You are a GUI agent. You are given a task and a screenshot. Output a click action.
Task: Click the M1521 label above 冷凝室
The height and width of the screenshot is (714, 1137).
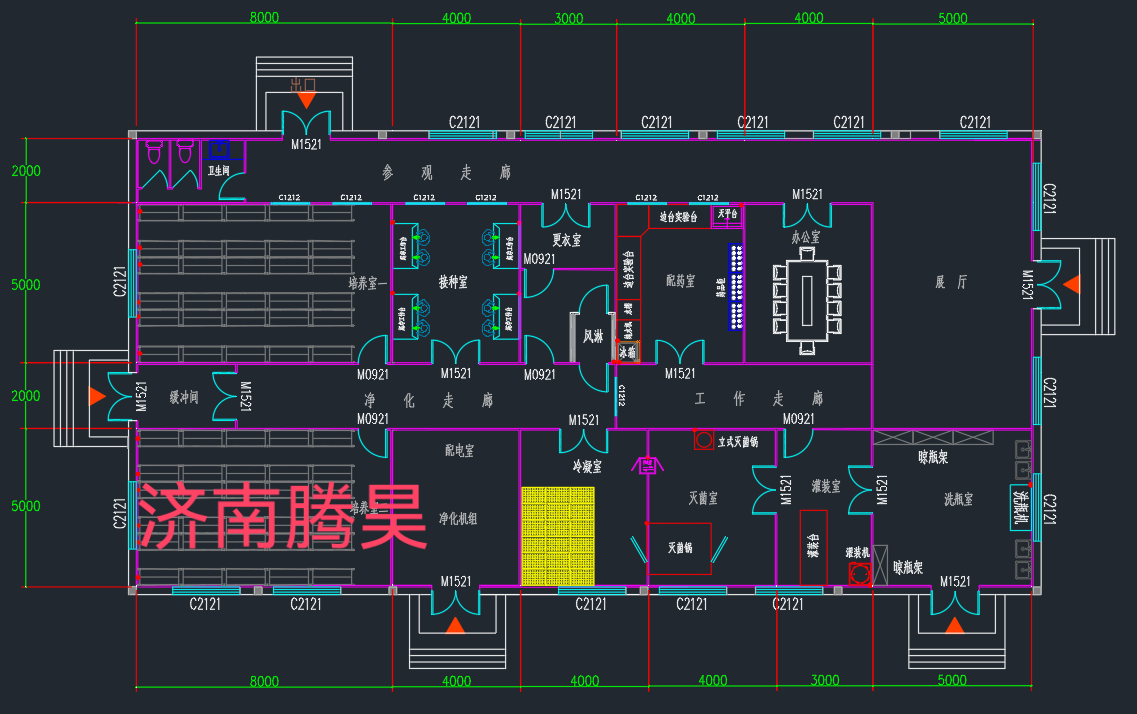(x=584, y=420)
